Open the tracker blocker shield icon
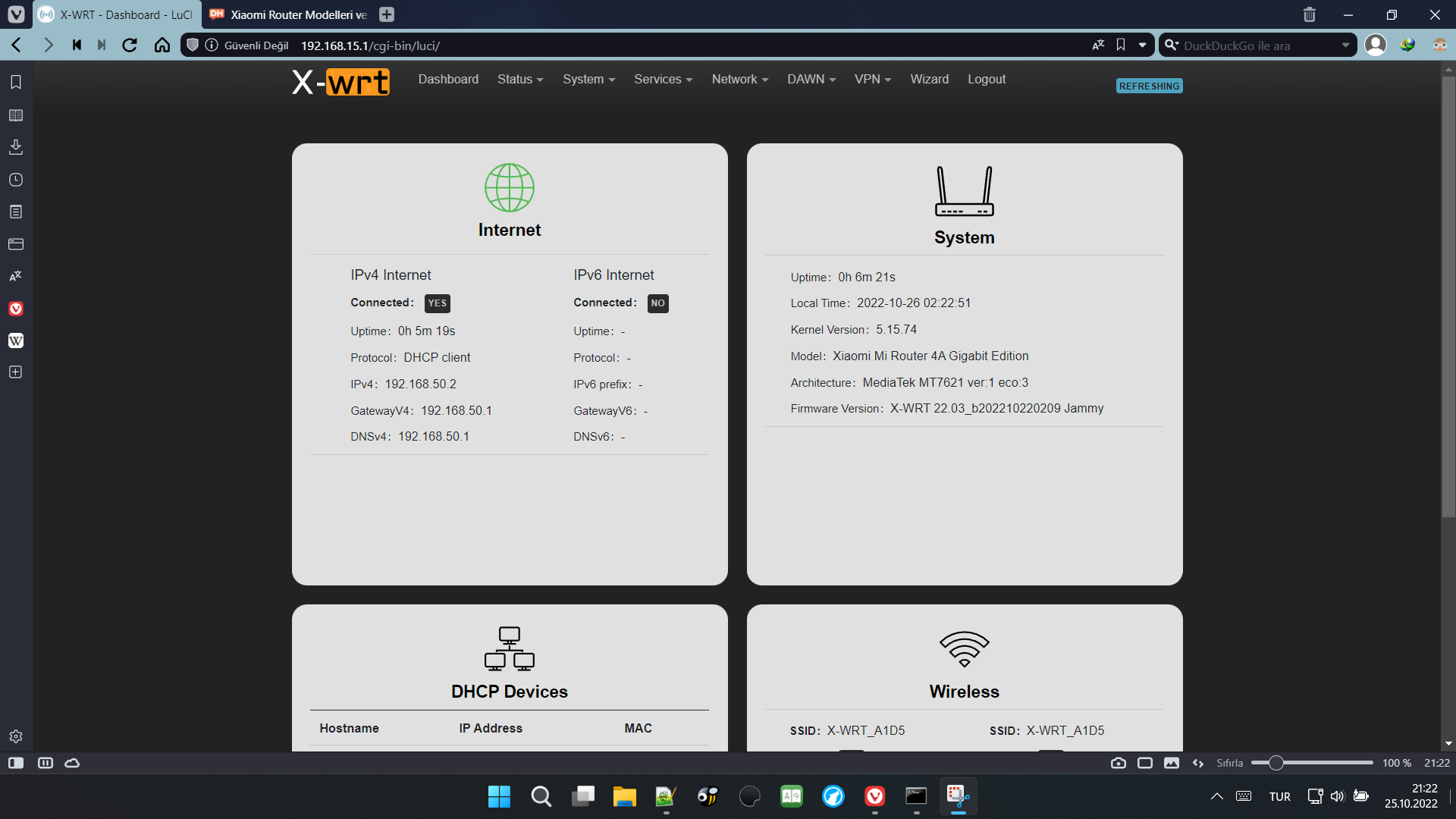Screen dimensions: 1456x819 (193, 45)
